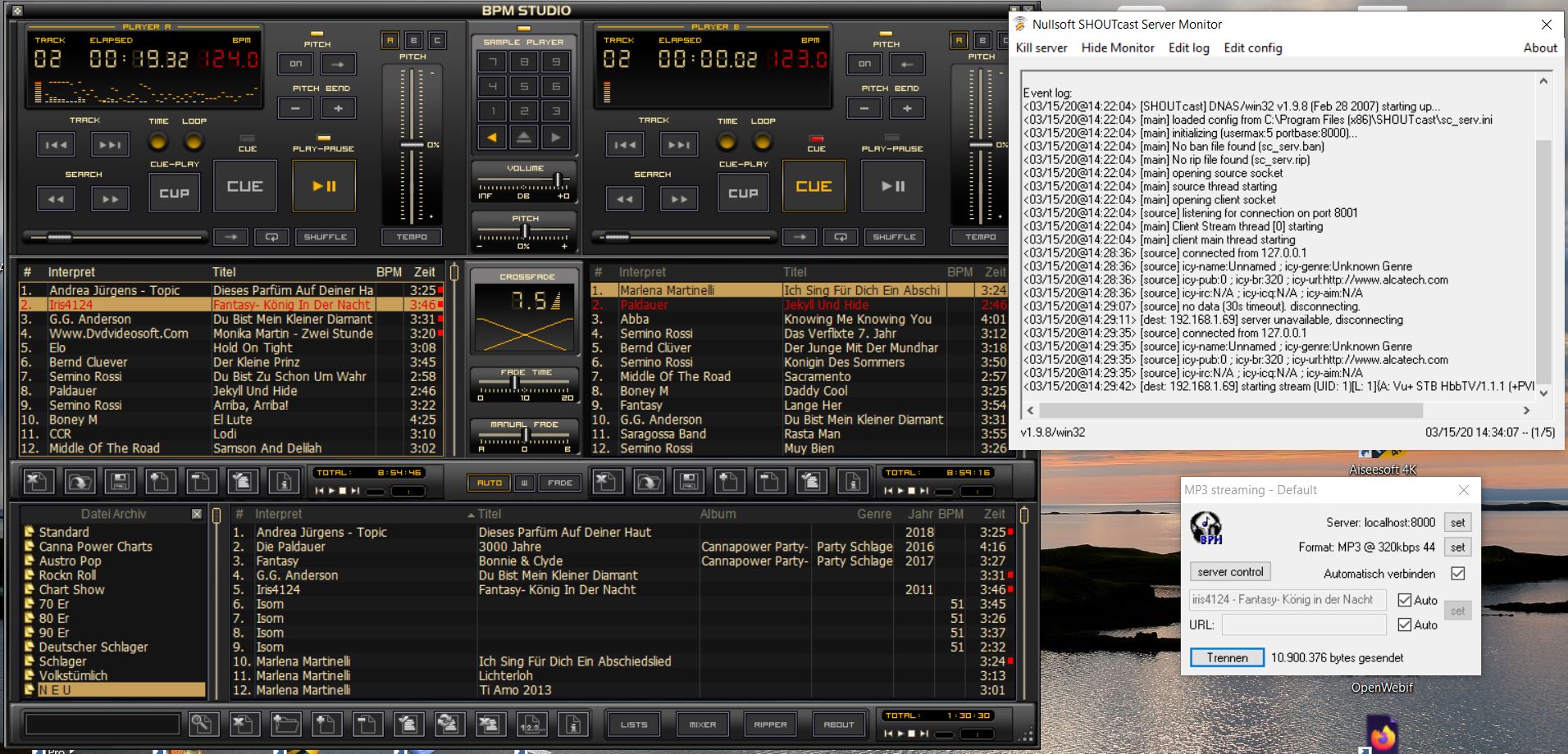Click the archive toolbar info icon
Screen dimensions: 1568x754
(572, 724)
